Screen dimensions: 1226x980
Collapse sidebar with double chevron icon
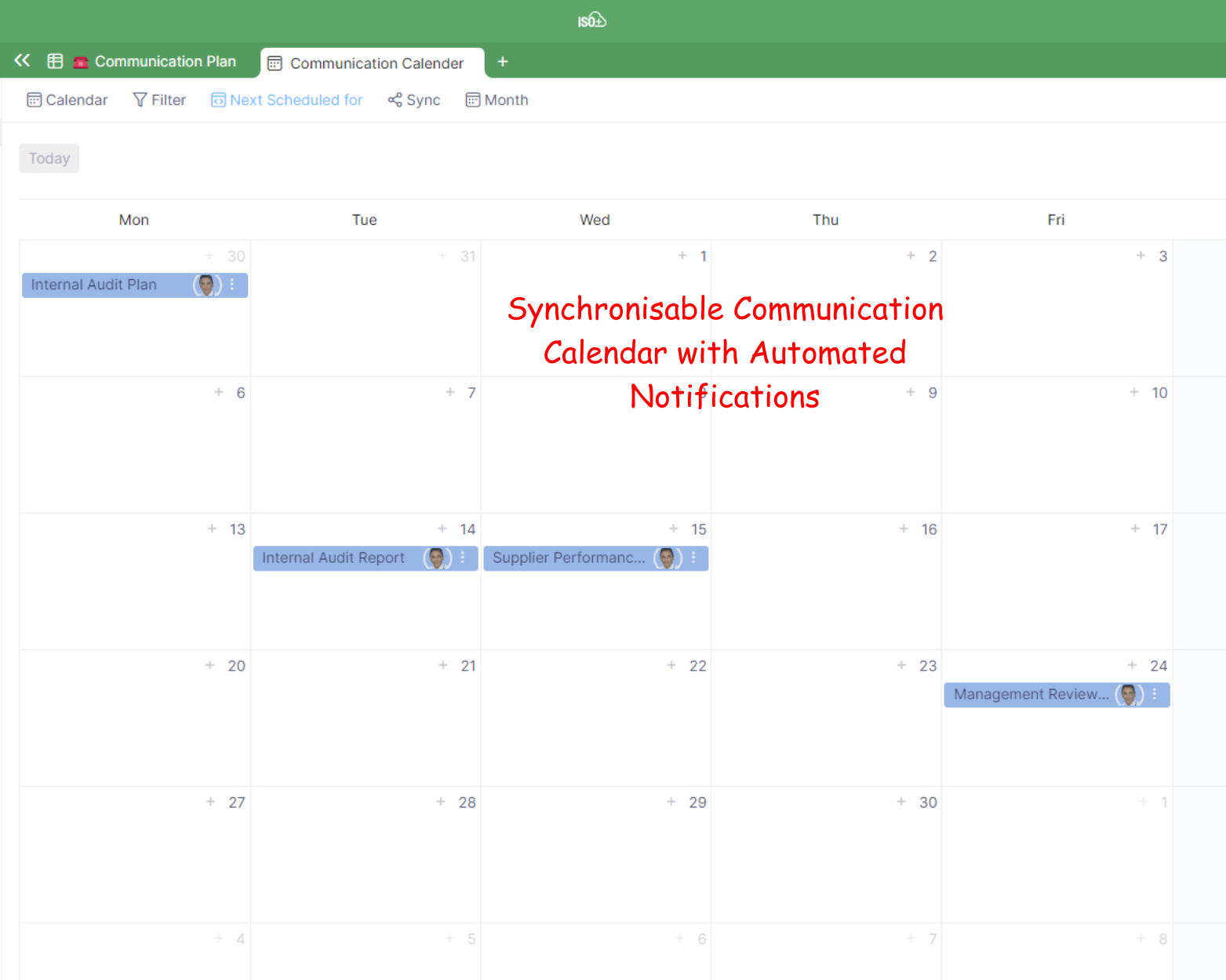22,60
